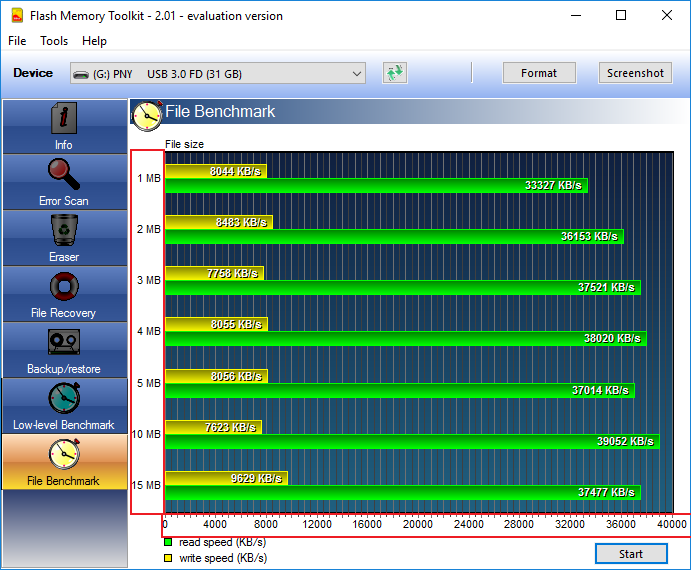Click the app icon in title bar
The width and height of the screenshot is (691, 570).
(17, 16)
